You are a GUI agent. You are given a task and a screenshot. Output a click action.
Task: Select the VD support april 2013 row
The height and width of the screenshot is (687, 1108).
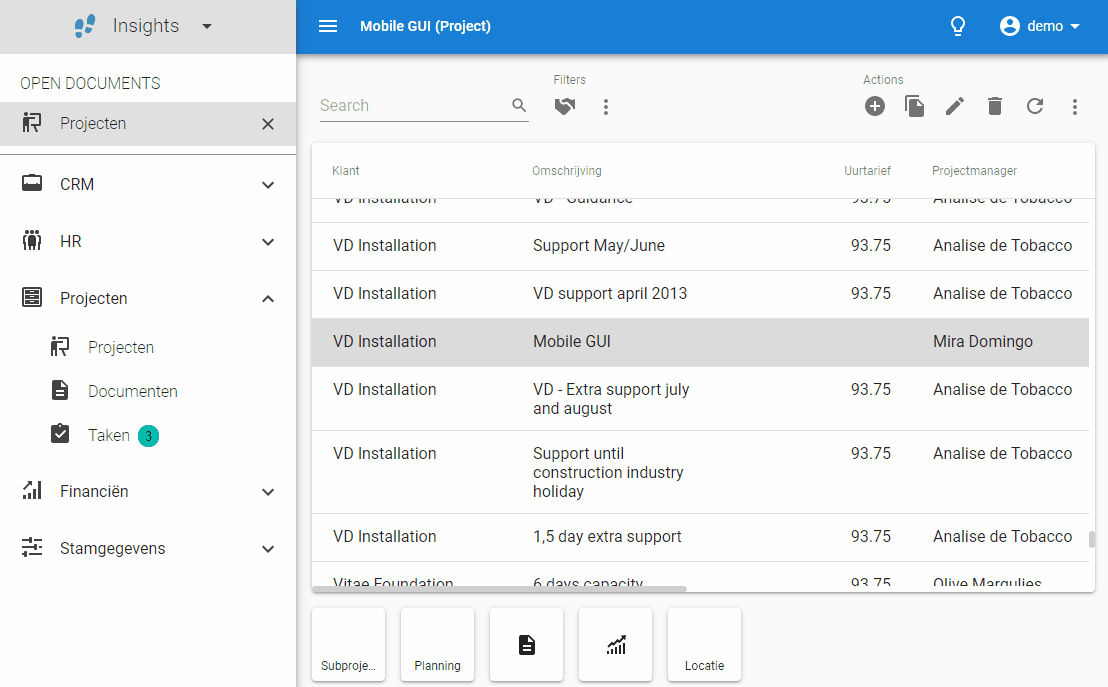[x=700, y=295]
